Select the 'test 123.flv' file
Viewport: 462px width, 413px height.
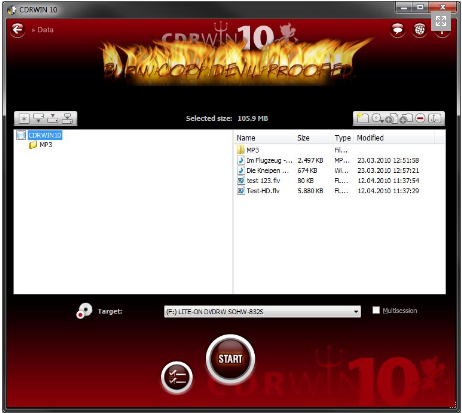(263, 180)
